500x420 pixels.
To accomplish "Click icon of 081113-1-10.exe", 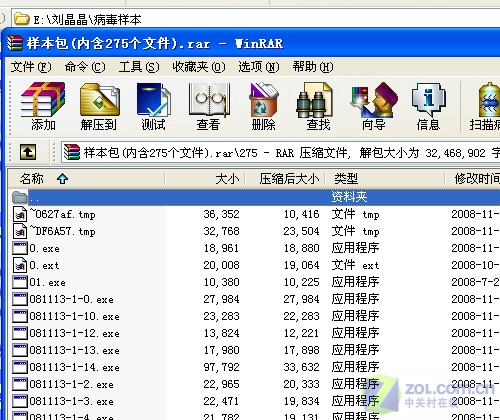I will click(x=20, y=316).
